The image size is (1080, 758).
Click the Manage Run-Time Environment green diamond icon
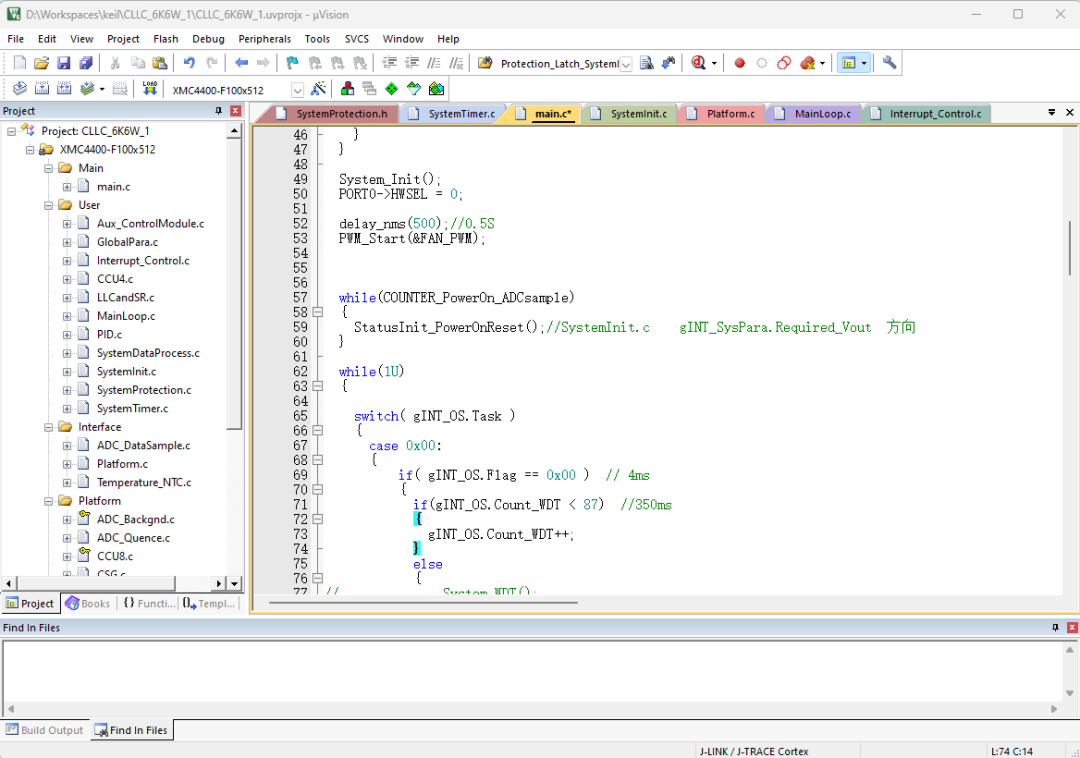pos(391,89)
